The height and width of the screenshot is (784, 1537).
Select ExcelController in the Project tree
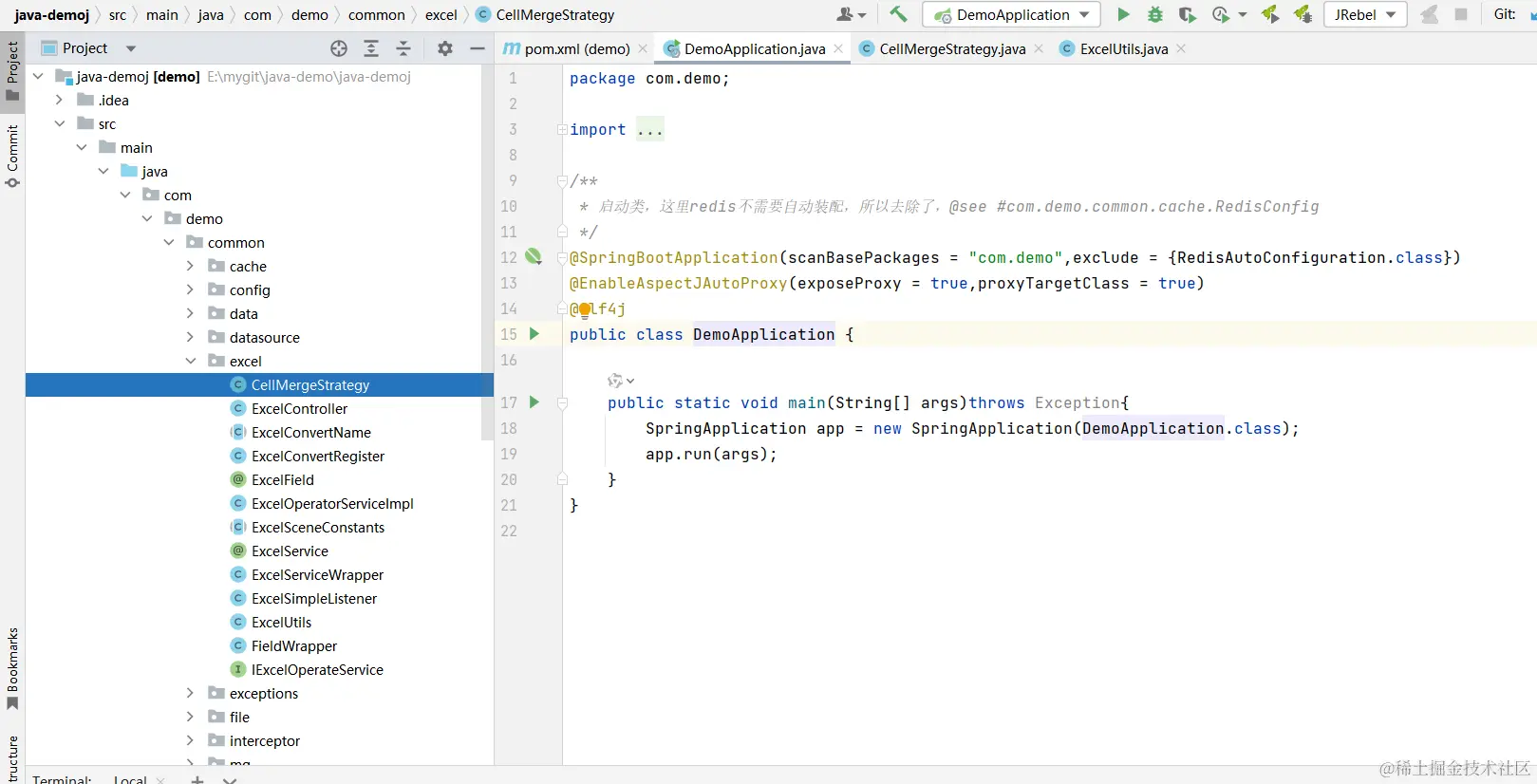point(299,408)
